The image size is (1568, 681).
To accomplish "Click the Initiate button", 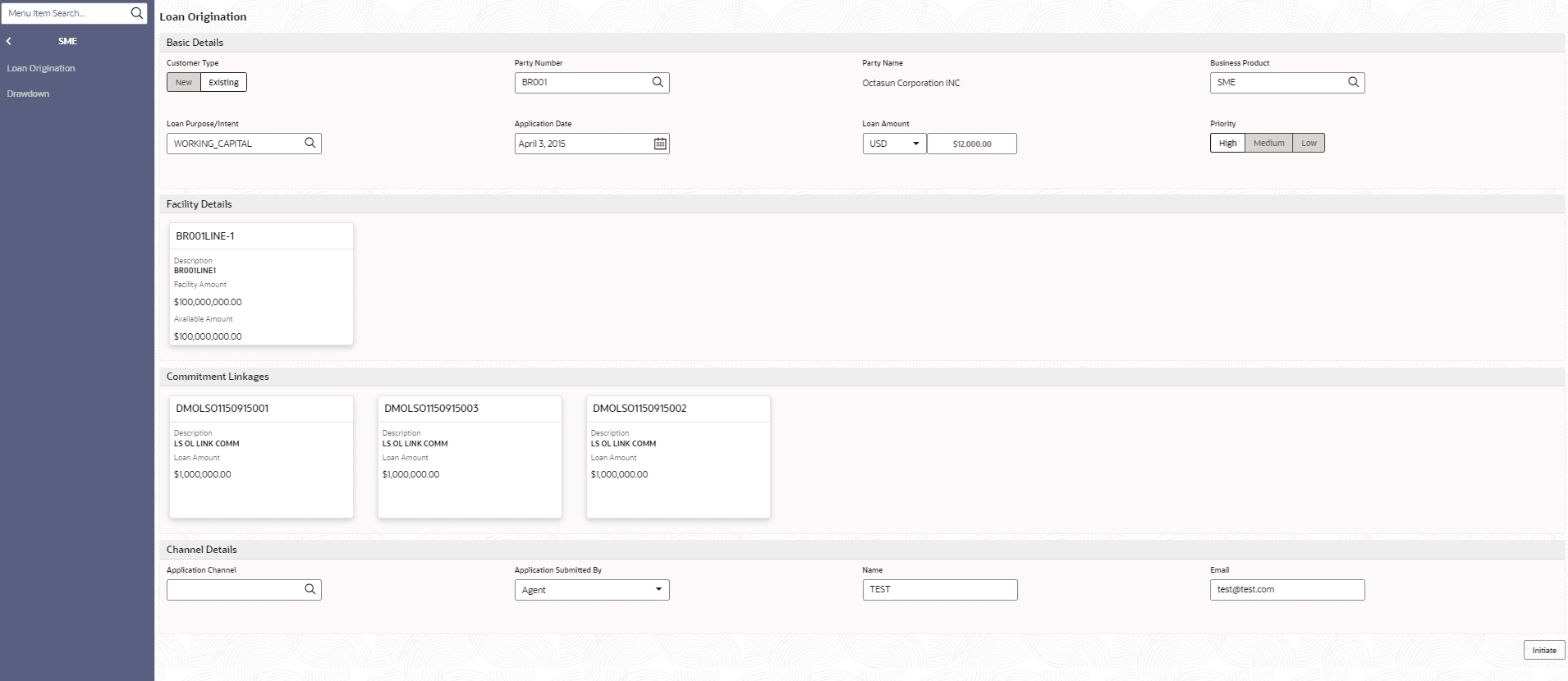I will [x=1543, y=650].
